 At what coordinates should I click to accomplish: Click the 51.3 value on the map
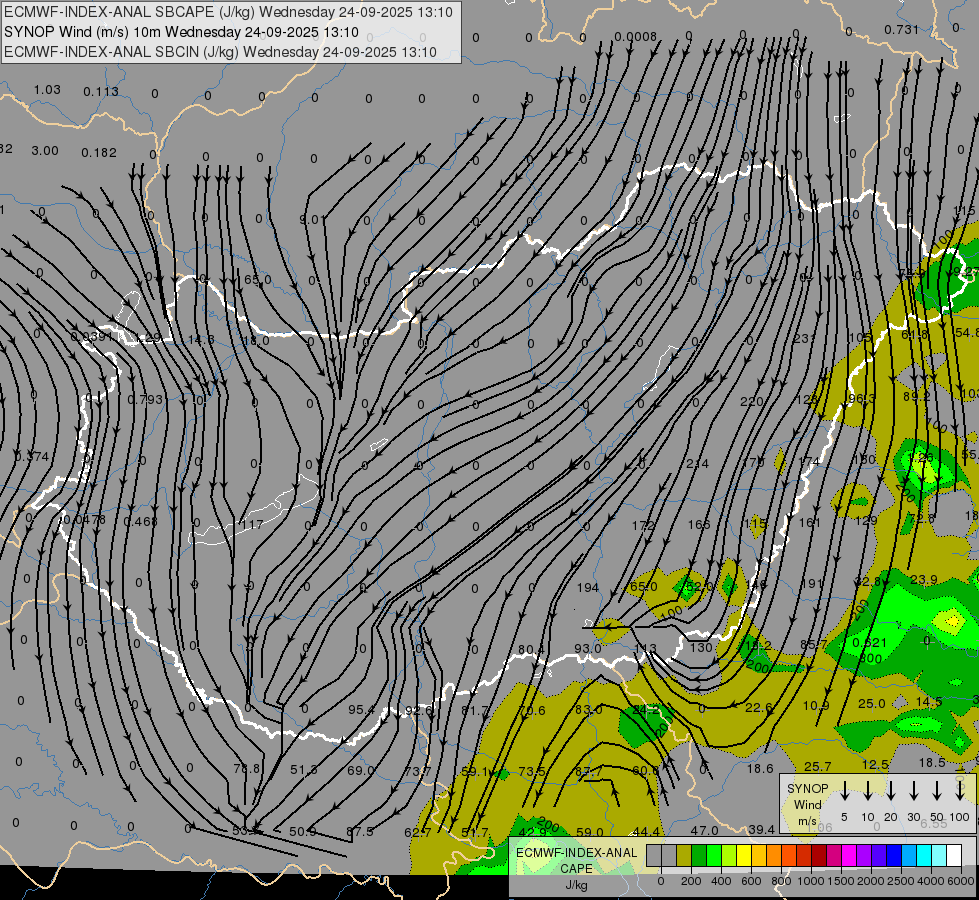[303, 769]
